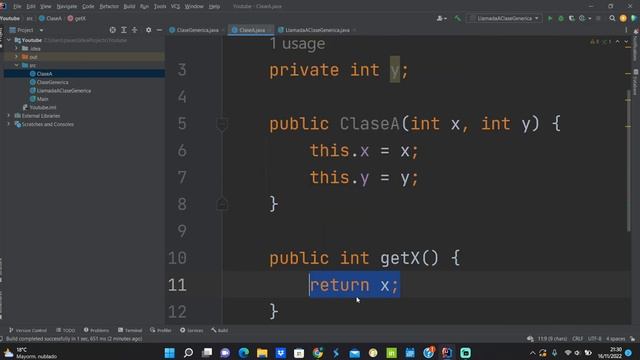Open the Terminal tool window
Screen dimensions: 640x360
(130, 330)
